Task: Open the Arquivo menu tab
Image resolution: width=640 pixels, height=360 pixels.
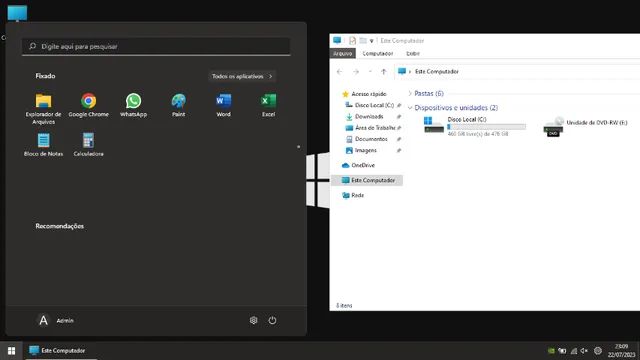Action: coord(342,53)
